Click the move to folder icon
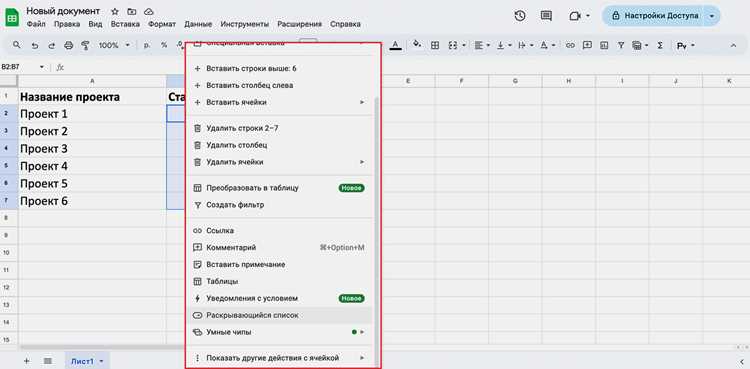This screenshot has height=369, width=750. pyautogui.click(x=132, y=11)
